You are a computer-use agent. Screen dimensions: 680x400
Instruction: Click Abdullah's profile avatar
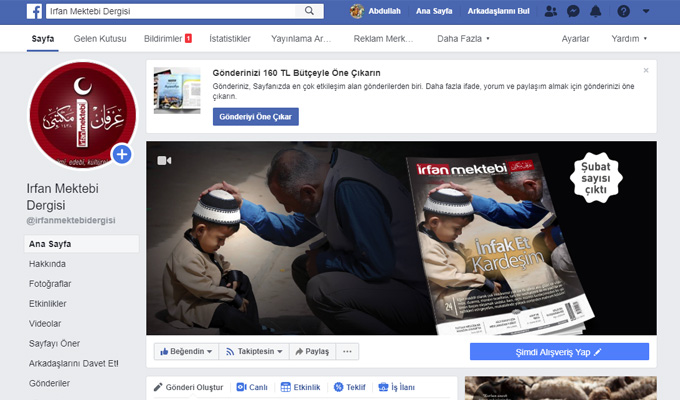coord(357,11)
